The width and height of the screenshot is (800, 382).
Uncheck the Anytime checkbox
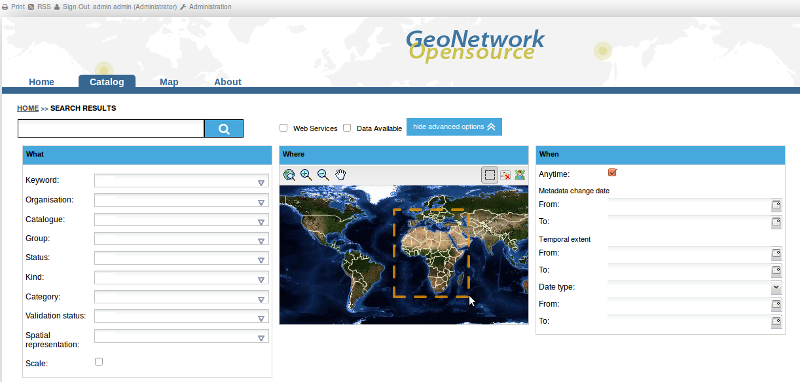[612, 172]
